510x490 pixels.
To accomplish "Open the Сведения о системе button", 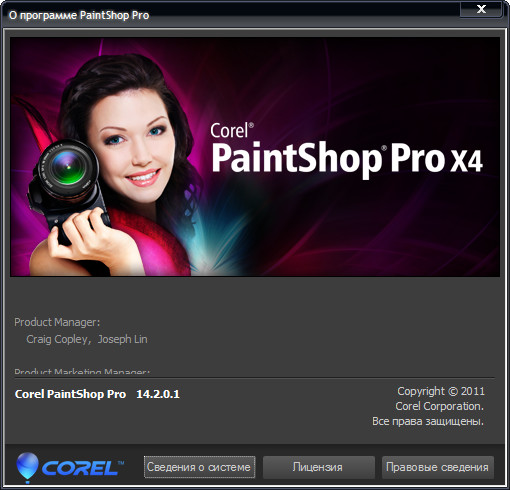I will 199,467.
